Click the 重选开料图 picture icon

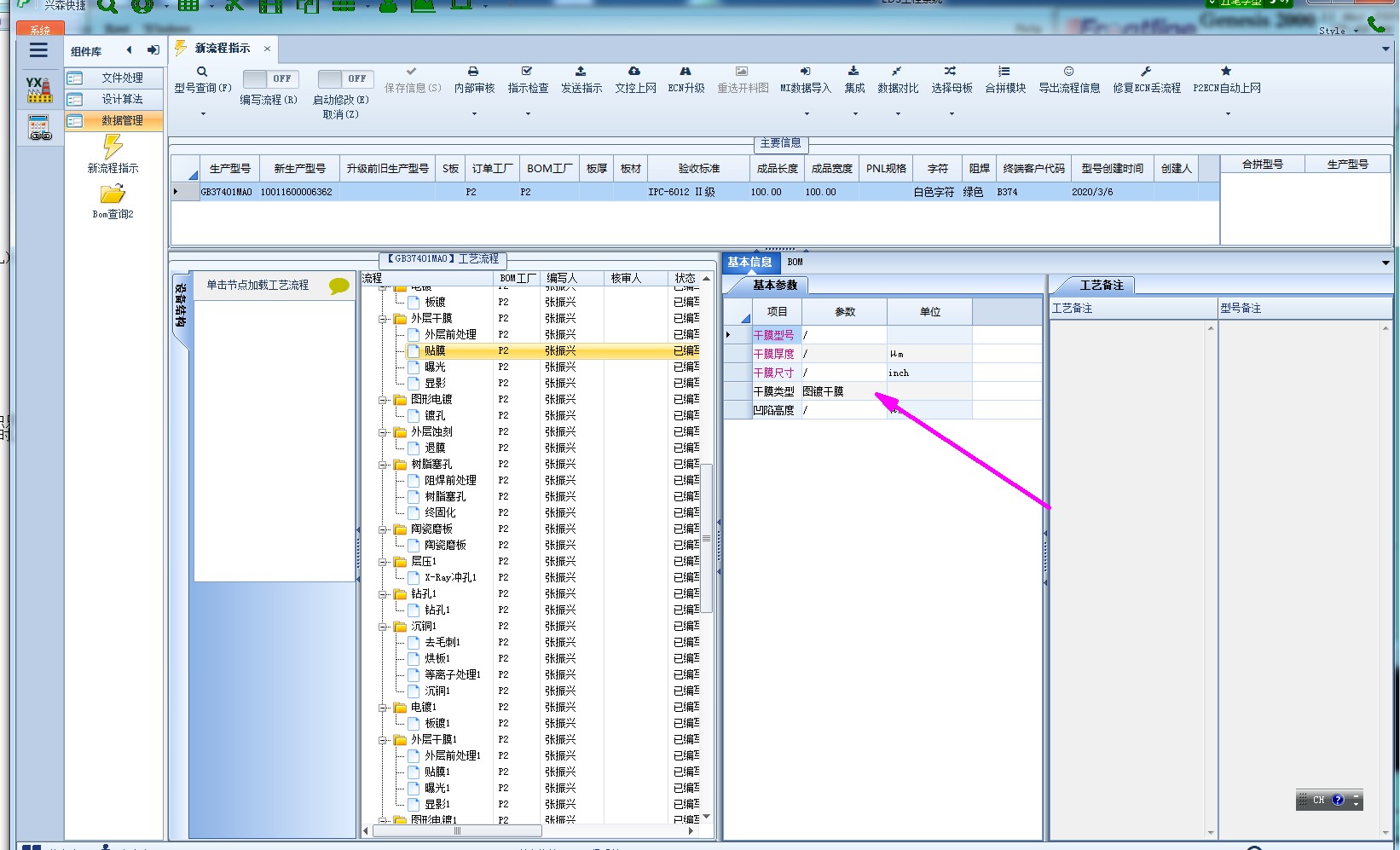pos(742,72)
